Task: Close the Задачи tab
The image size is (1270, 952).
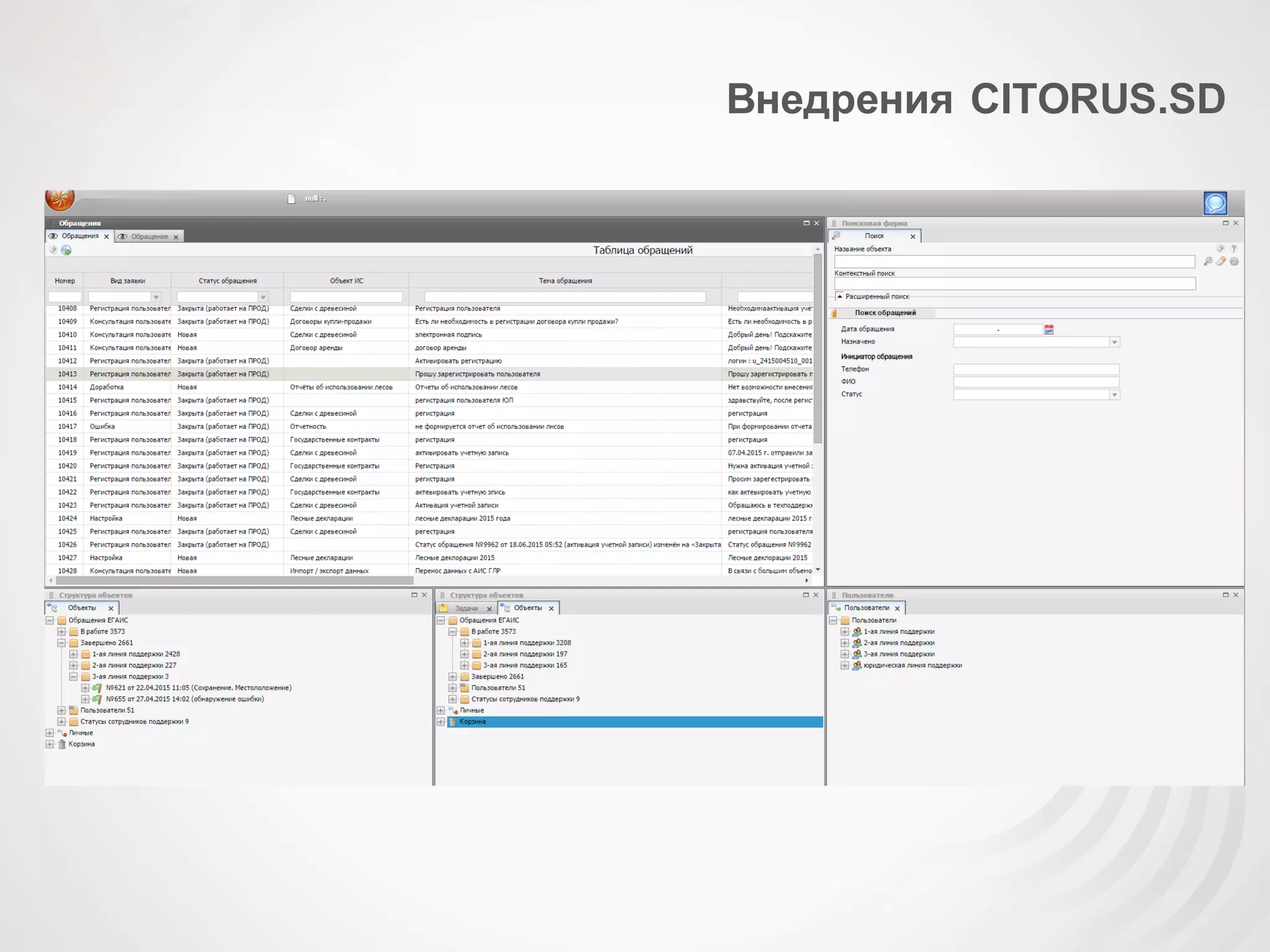Action: coord(489,609)
